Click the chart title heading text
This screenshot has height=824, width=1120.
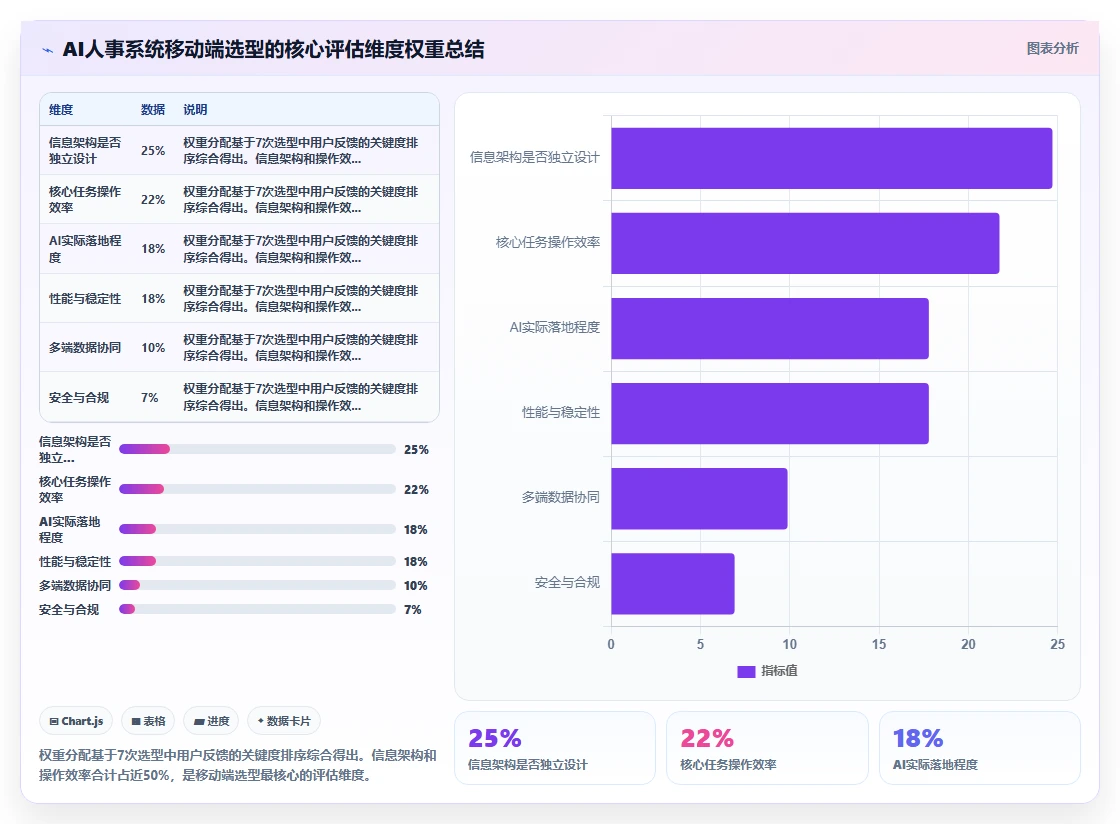274,49
